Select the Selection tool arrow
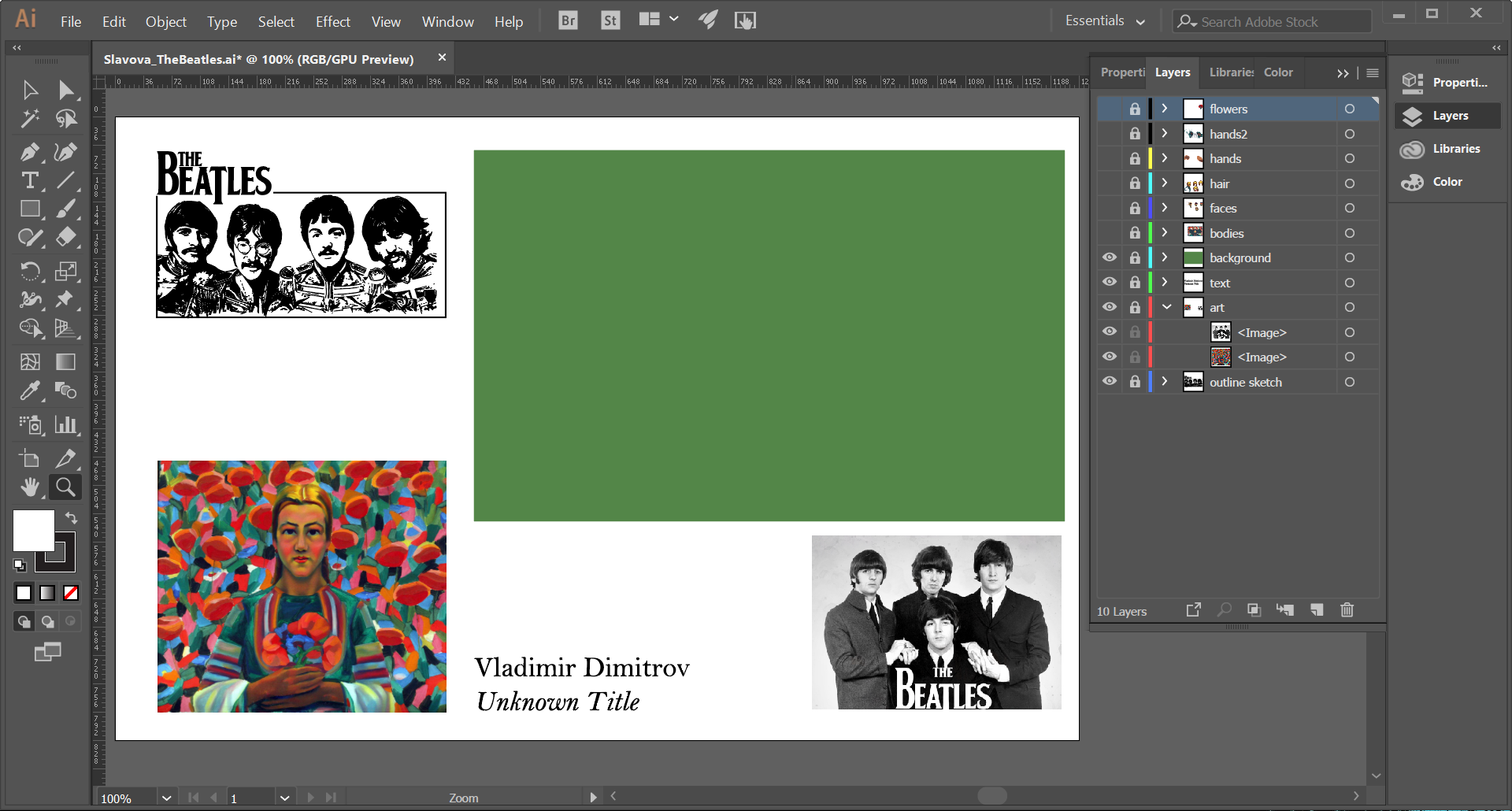Viewport: 1512px width, 811px height. tap(30, 90)
